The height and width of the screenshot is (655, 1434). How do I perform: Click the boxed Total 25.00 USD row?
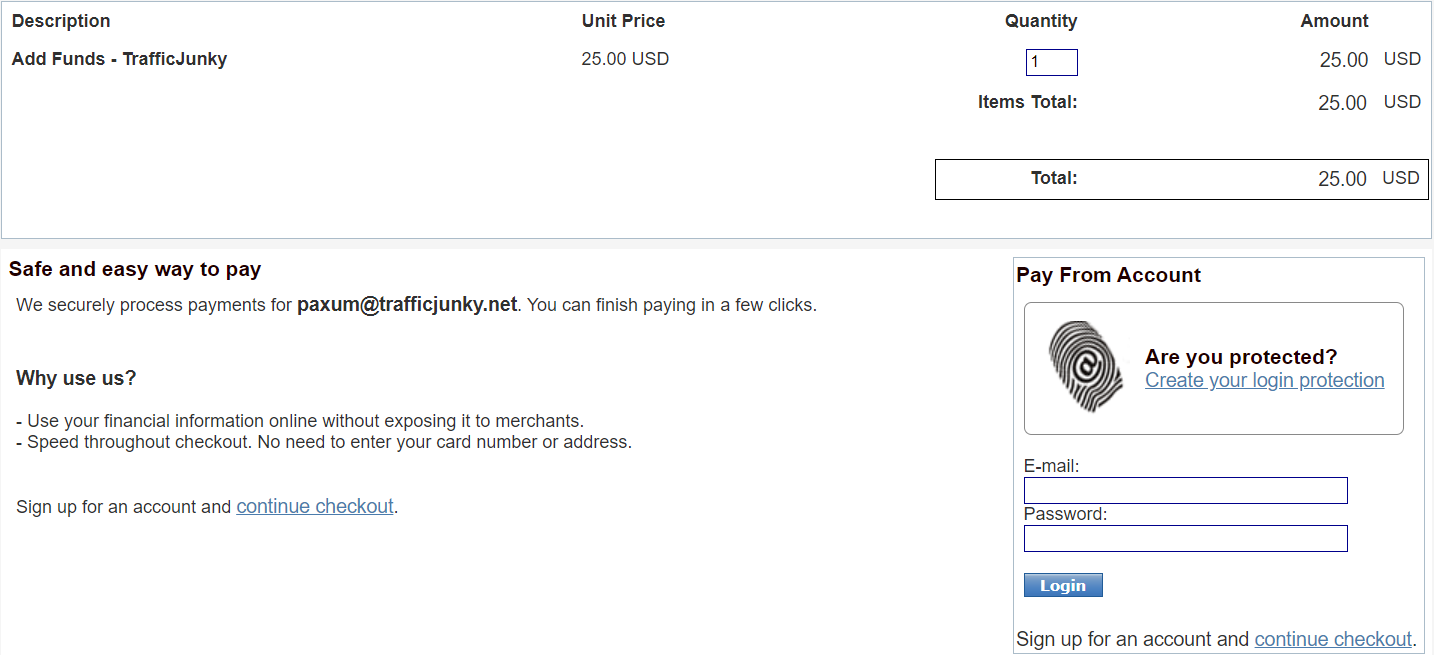click(1182, 179)
